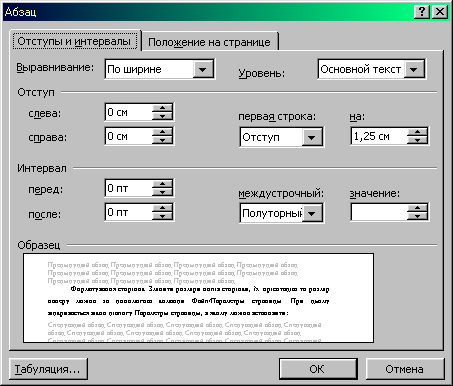Confirm the paragraph settings with ОК

click(318, 369)
